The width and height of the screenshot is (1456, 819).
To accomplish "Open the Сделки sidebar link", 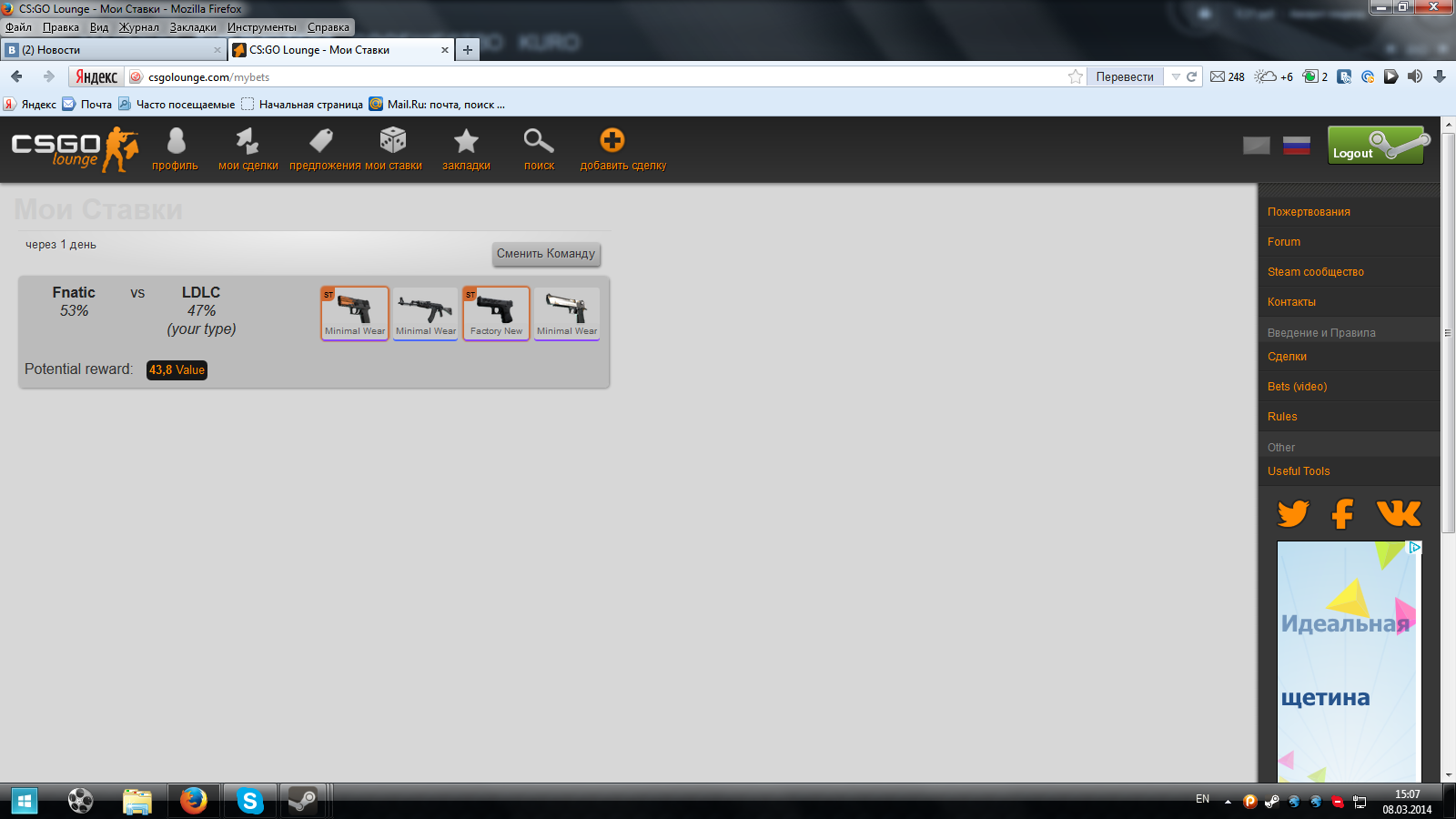I will coord(1287,357).
